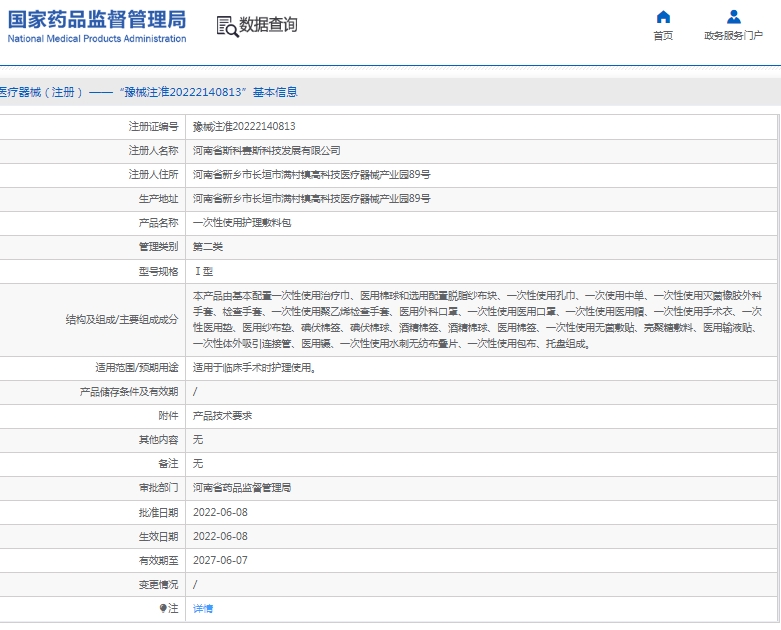Click product name 一次性使用护理敷料包
781x630 pixels.
242,223
